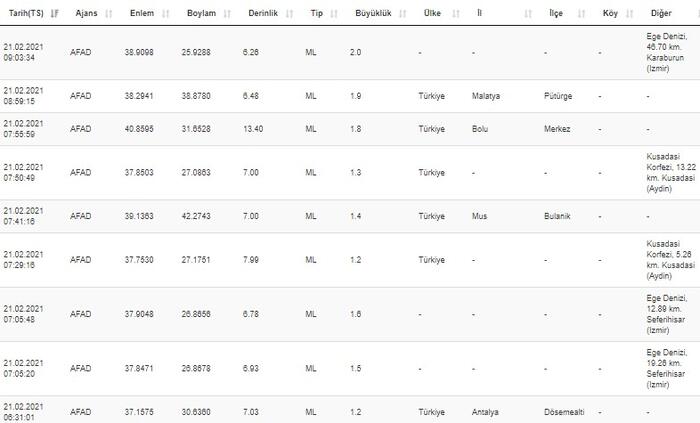Sort by magnitude using Büyüklük sort icon
The height and width of the screenshot is (423, 700).
(x=402, y=13)
